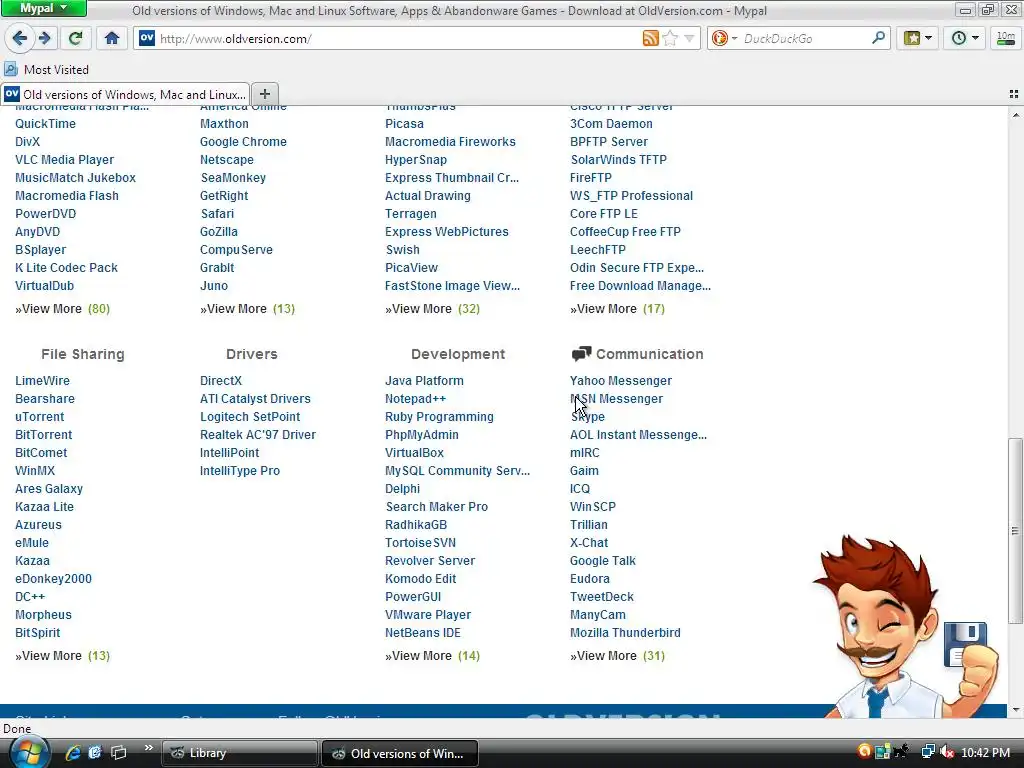Click the Development category heading
Image resolution: width=1024 pixels, height=768 pixels.
point(458,354)
